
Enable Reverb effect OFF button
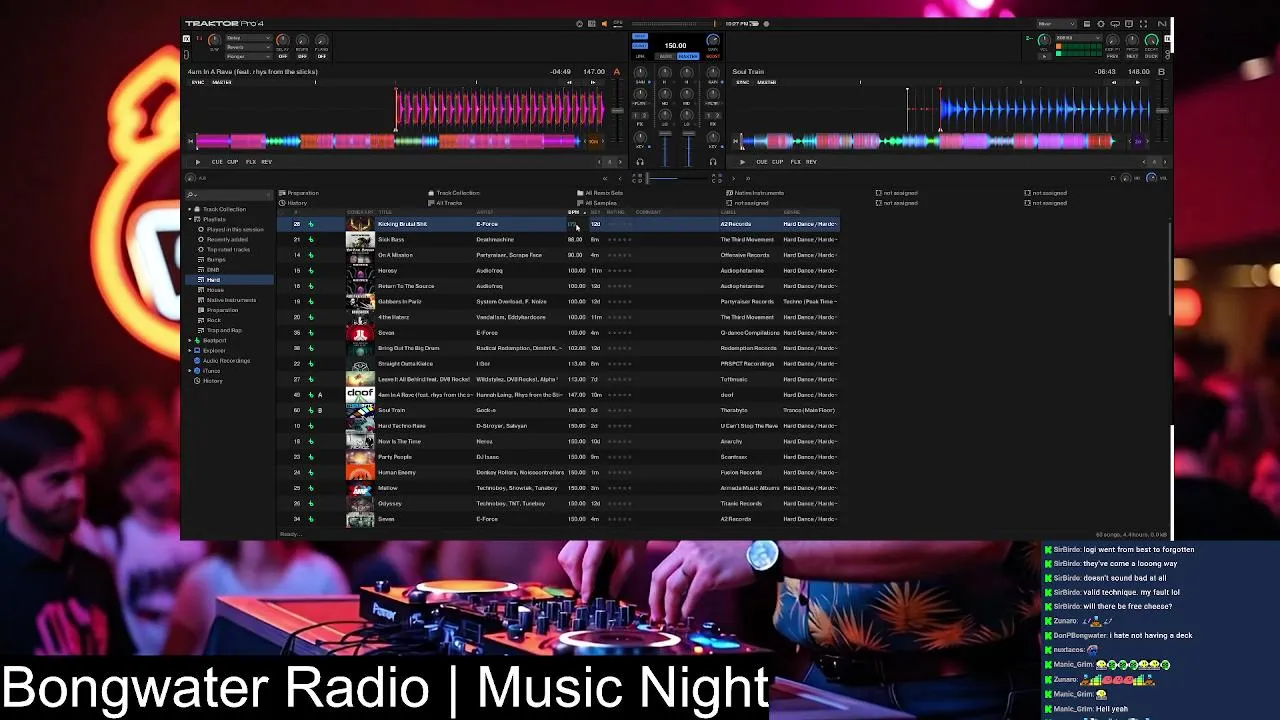click(302, 56)
